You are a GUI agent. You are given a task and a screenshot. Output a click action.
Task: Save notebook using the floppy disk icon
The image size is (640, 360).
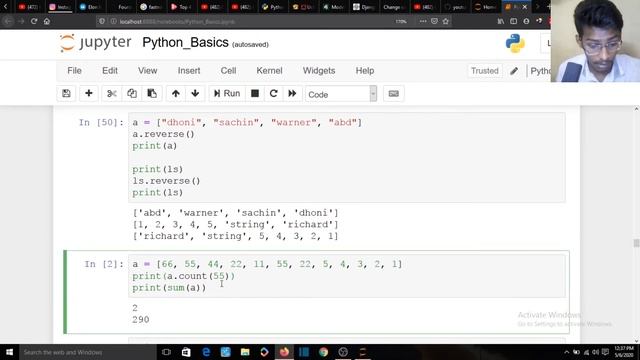click(66, 93)
